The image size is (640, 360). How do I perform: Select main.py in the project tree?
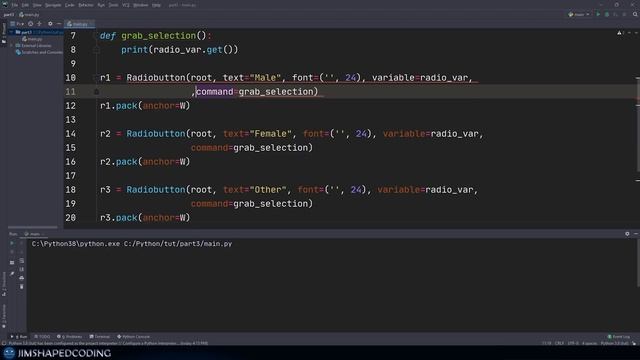(x=32, y=39)
